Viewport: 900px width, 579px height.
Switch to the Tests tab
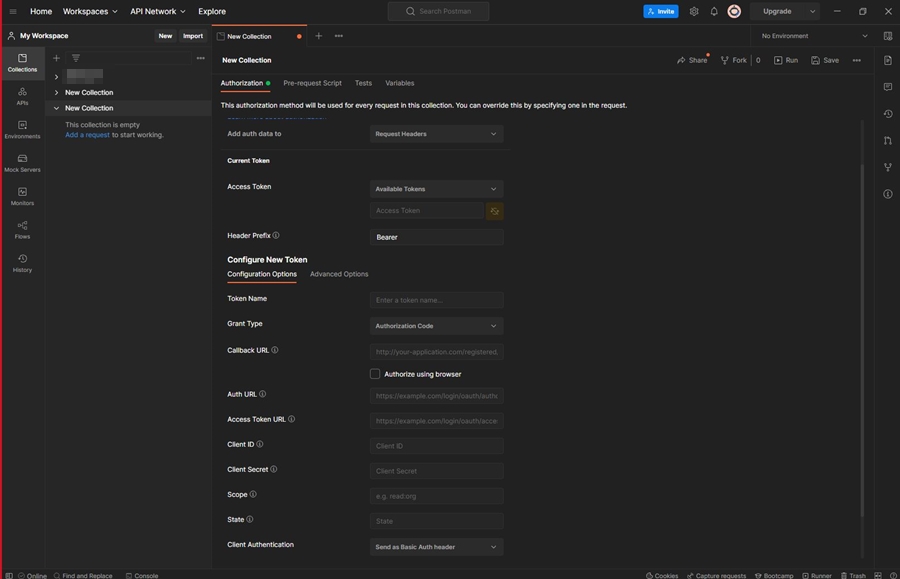tap(363, 83)
